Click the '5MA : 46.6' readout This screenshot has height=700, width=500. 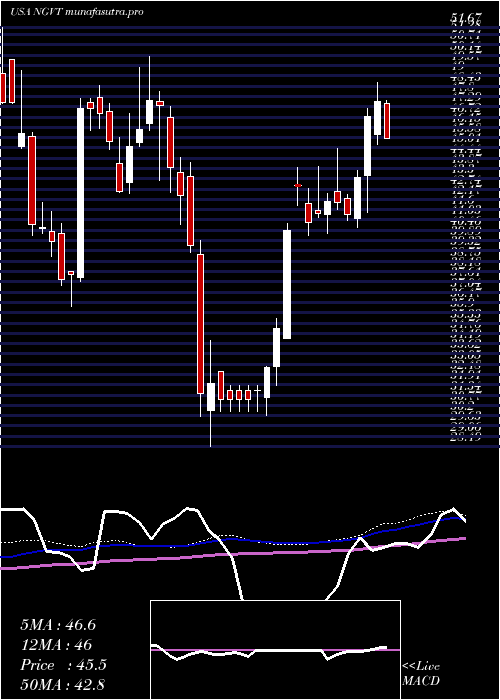58,625
